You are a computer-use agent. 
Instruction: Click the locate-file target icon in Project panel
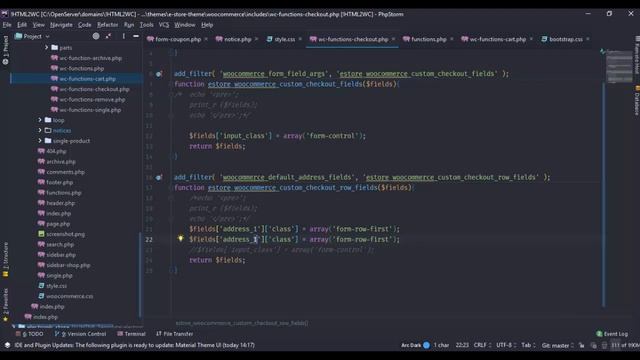coord(96,36)
